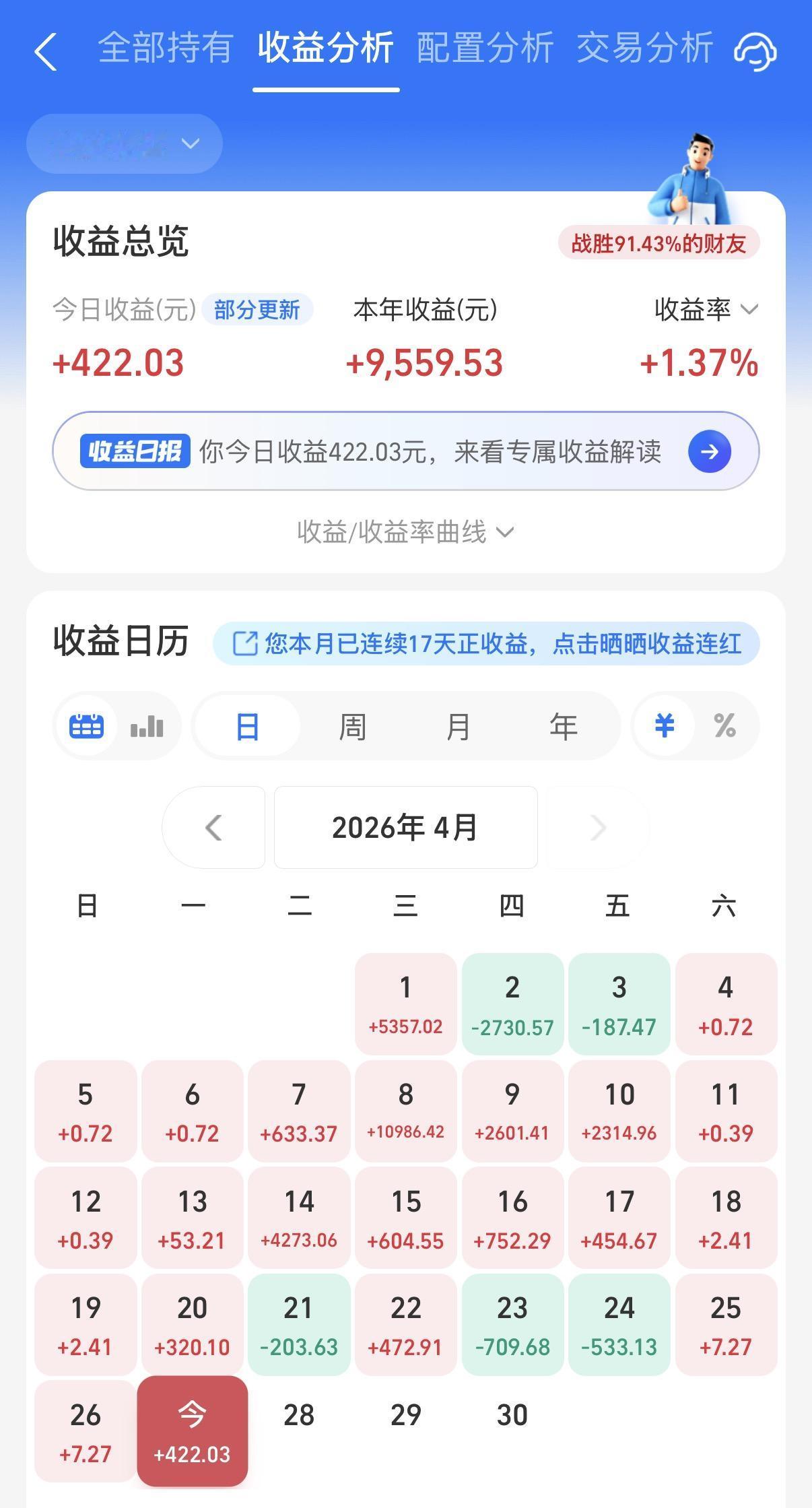Select today's cell 今 +422.03
Screen dimensions: 812x1508
pos(193,1431)
